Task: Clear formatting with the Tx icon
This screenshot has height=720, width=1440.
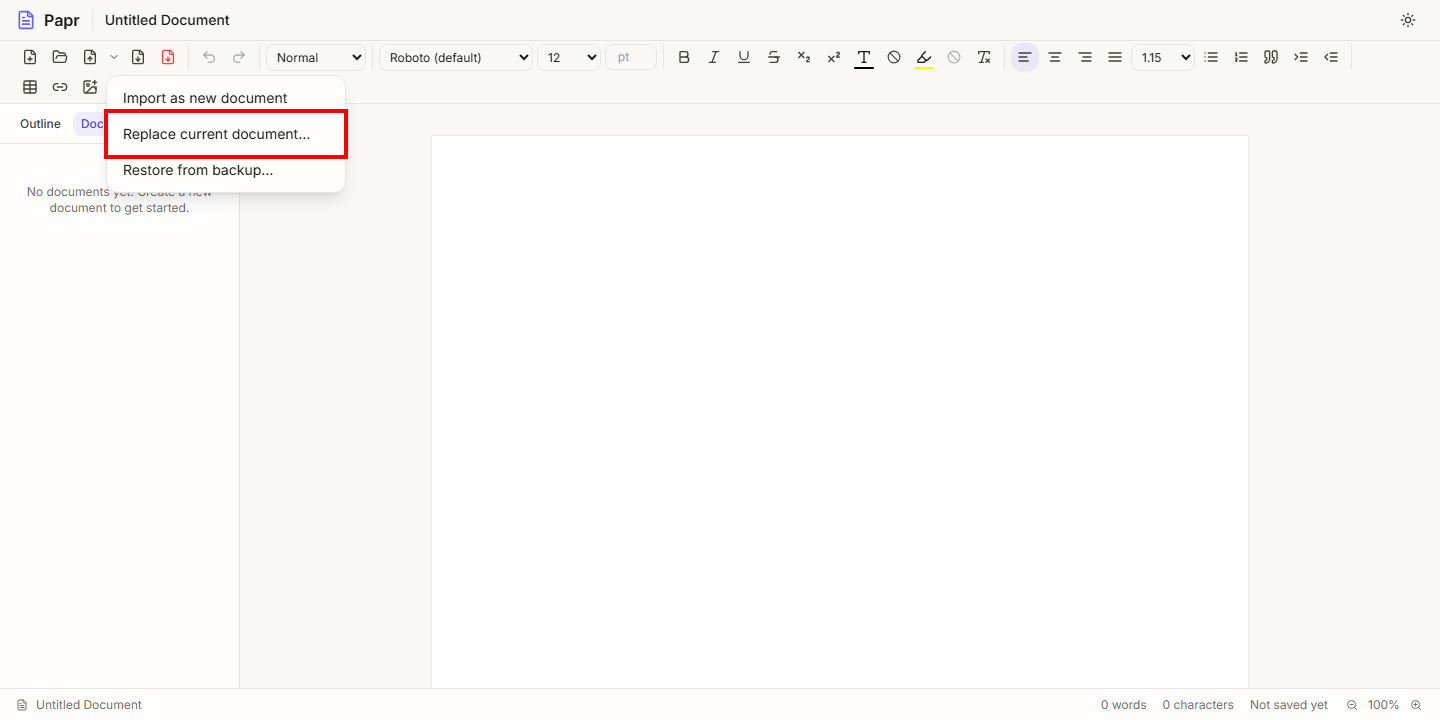Action: point(984,57)
